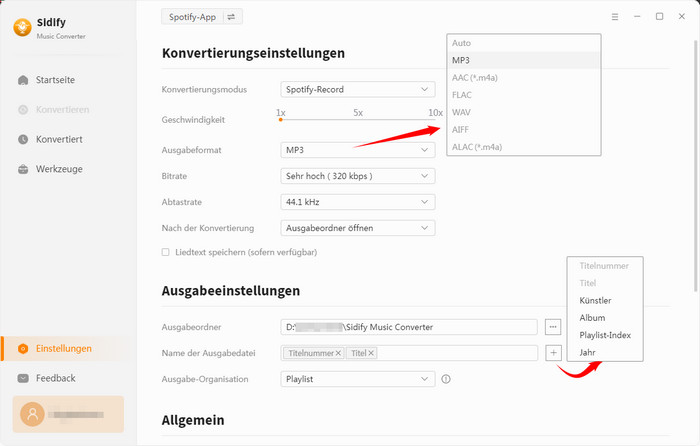Click the Einstellungen hexagon icon
Image resolution: width=700 pixels, height=446 pixels.
(23, 349)
